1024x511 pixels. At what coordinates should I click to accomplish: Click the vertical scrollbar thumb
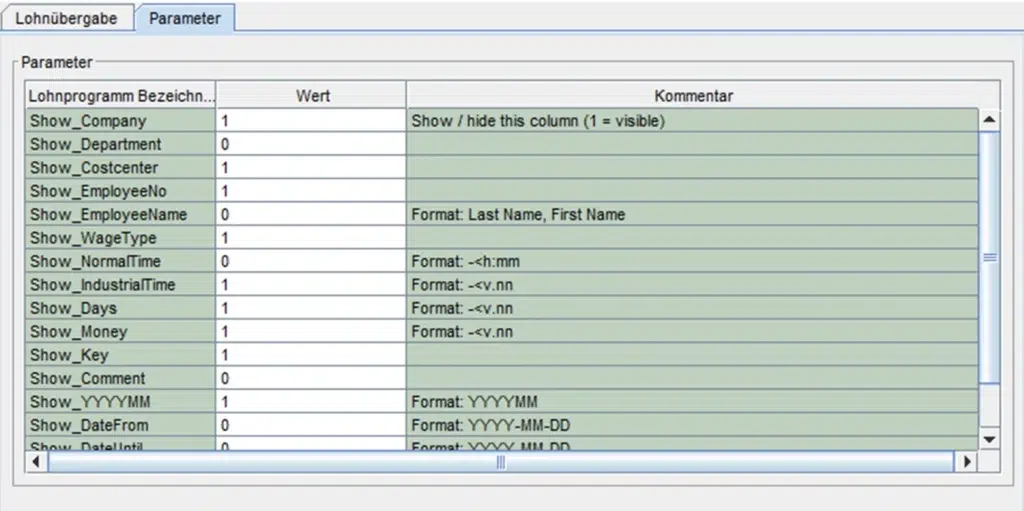[989, 257]
